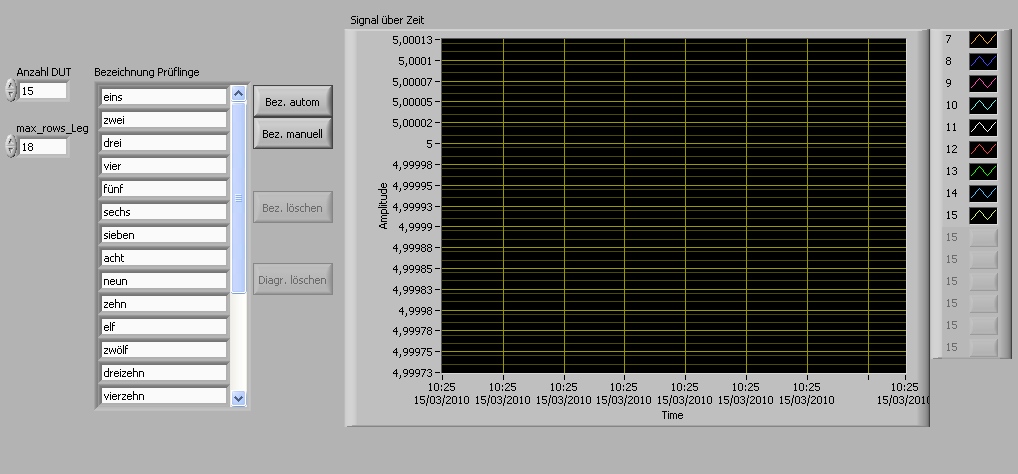This screenshot has width=1018, height=474.
Task: Select the 'acht' entry field
Action: 163,258
